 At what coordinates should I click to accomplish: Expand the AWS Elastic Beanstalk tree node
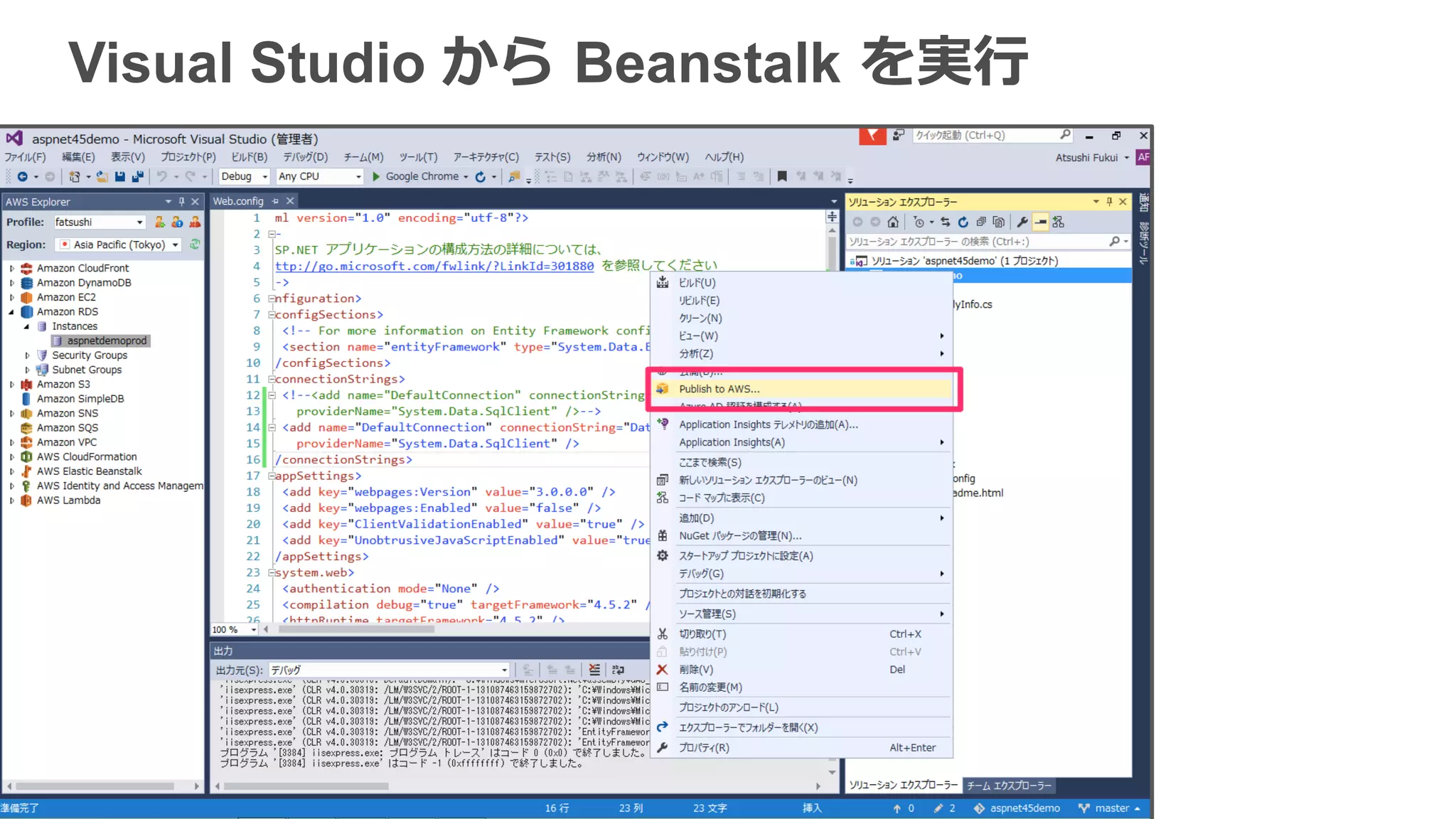click(11, 471)
